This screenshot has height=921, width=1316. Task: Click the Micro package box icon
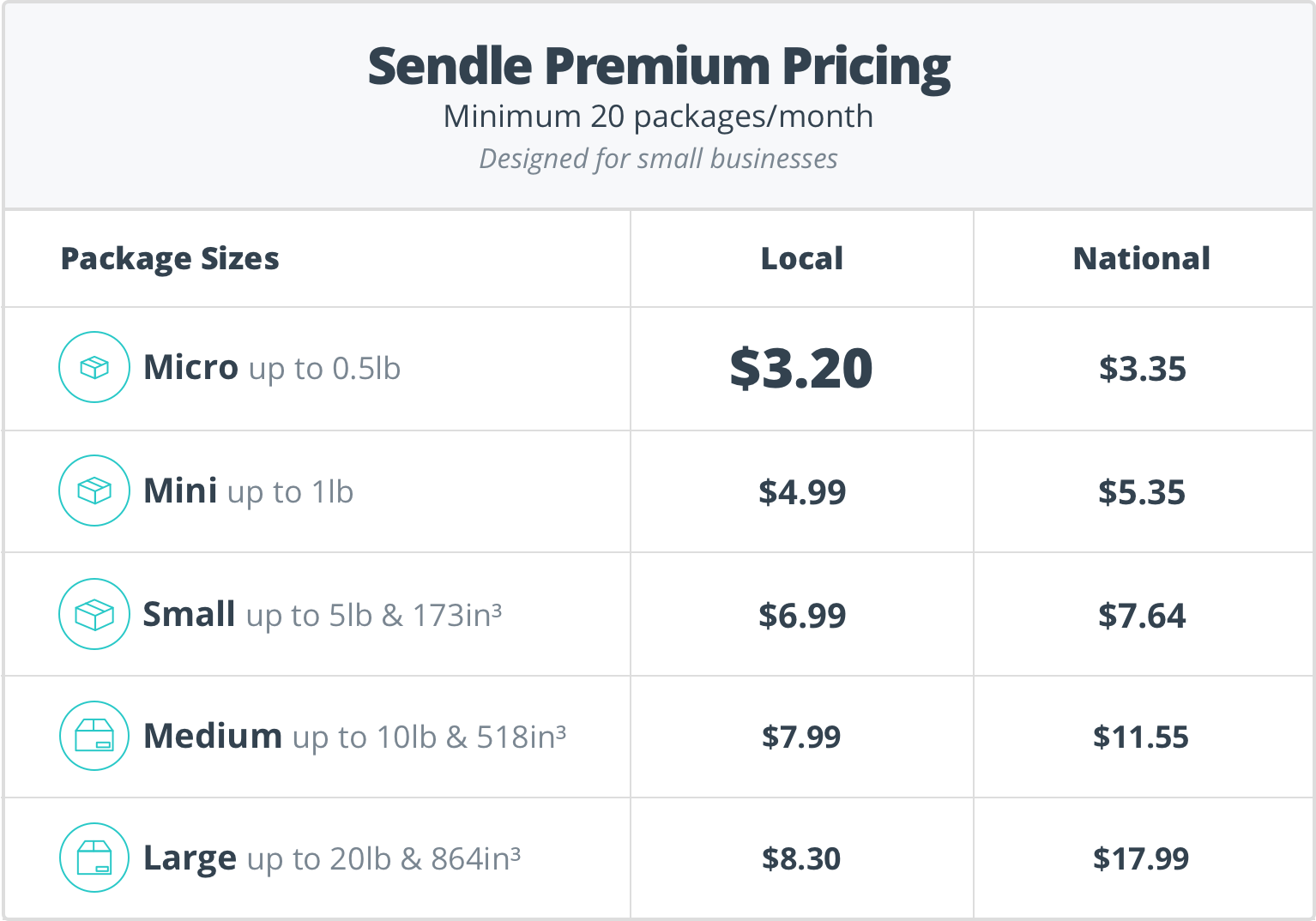click(94, 367)
